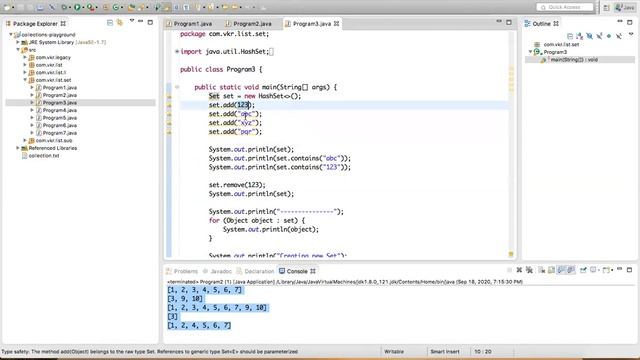Select main(String[]) method in Outline

tap(573, 60)
